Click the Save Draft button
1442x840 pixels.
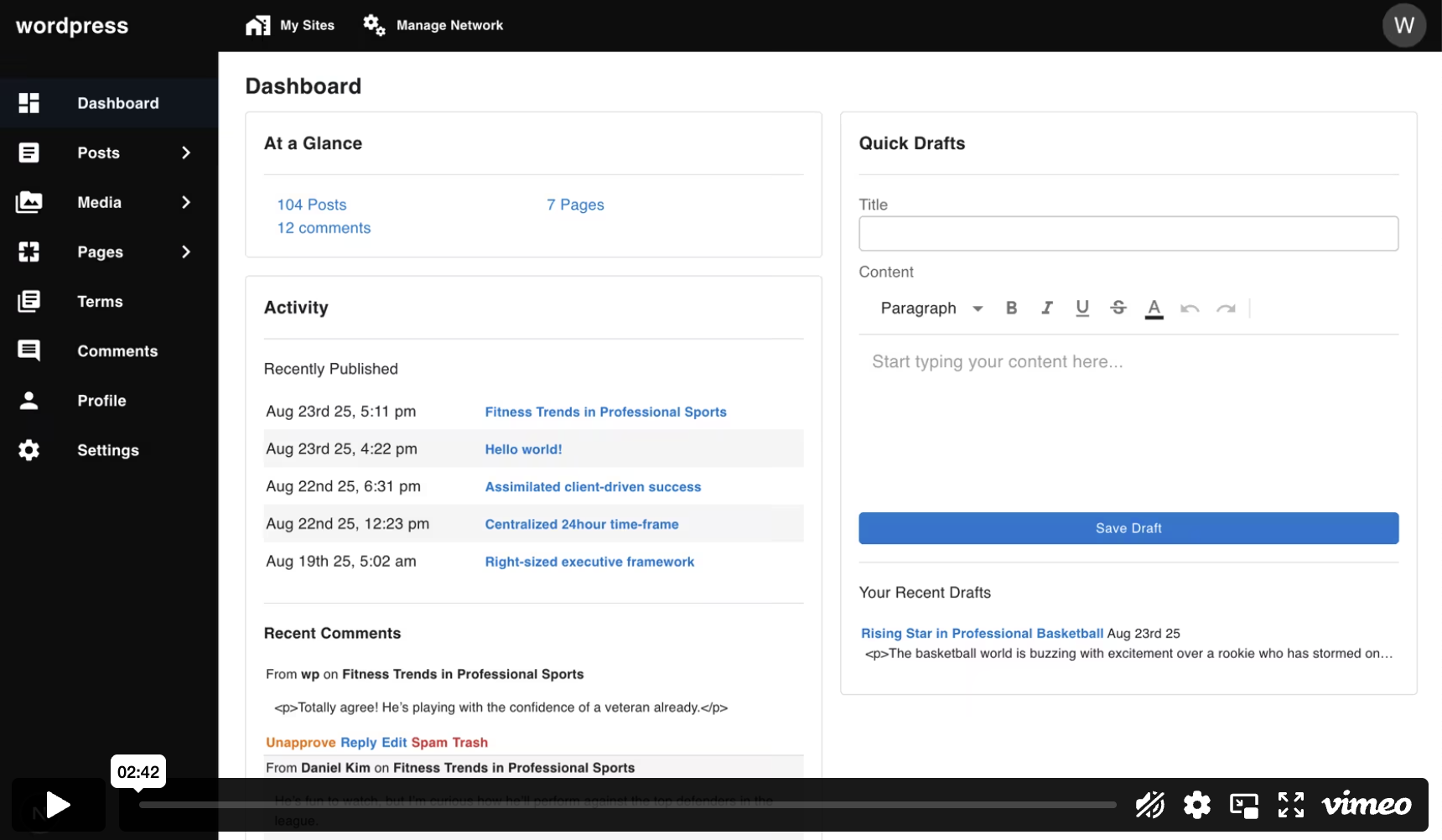pyautogui.click(x=1128, y=528)
